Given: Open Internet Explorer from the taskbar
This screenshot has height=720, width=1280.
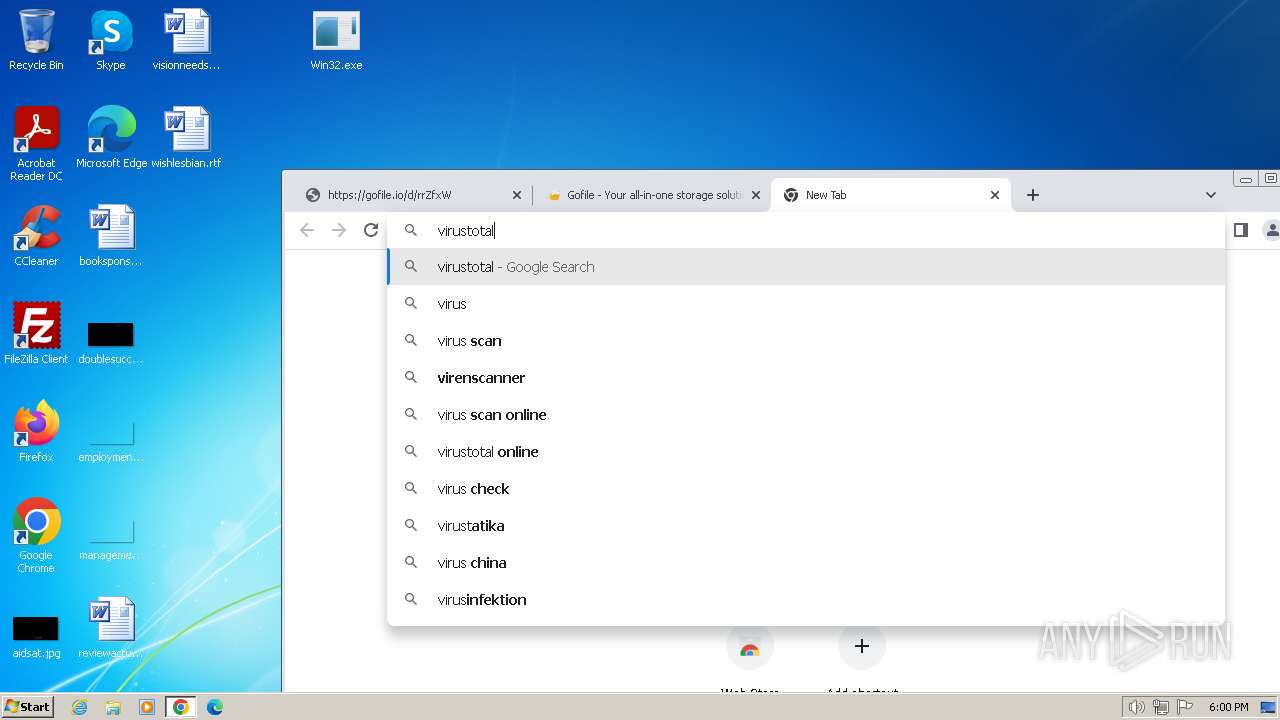Looking at the screenshot, I should coord(80,707).
